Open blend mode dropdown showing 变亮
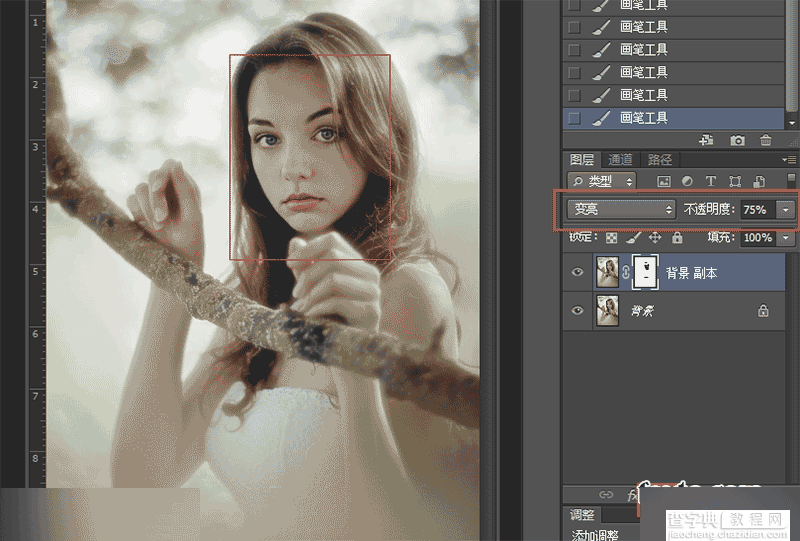The height and width of the screenshot is (541, 800). tap(621, 209)
